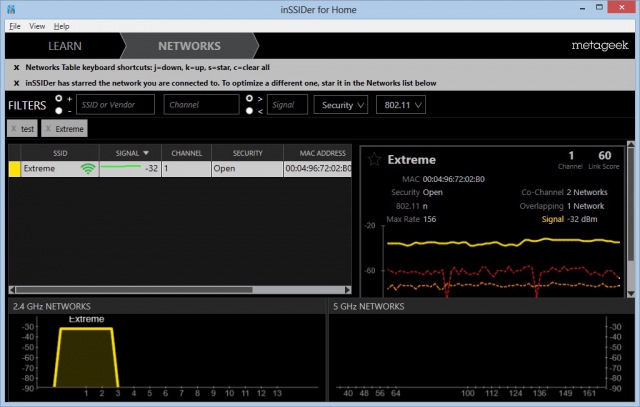640x407 pixels.
Task: Sort by Signal column arrow
Action: coord(146,153)
